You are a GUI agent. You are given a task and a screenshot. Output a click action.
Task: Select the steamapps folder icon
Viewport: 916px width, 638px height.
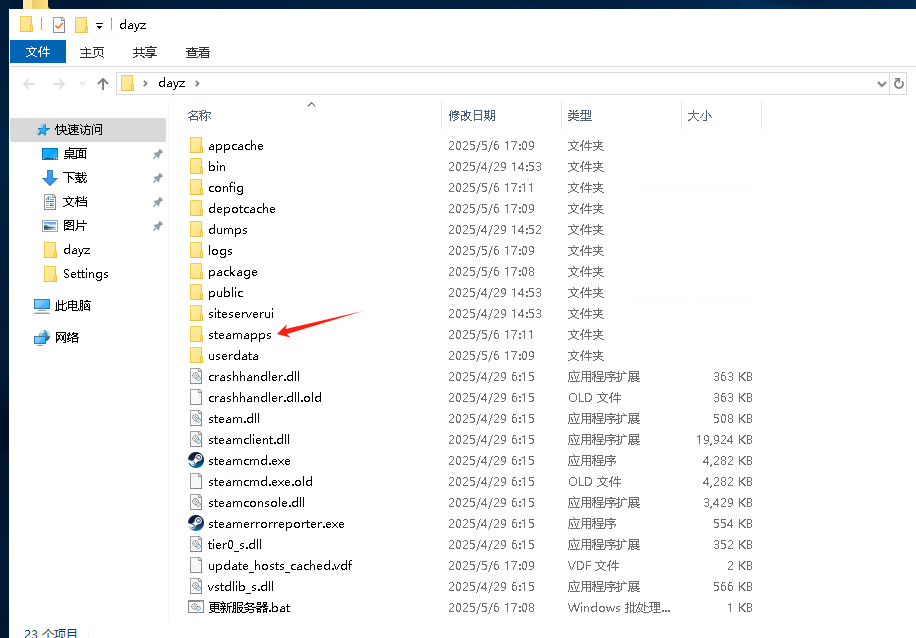click(x=196, y=335)
